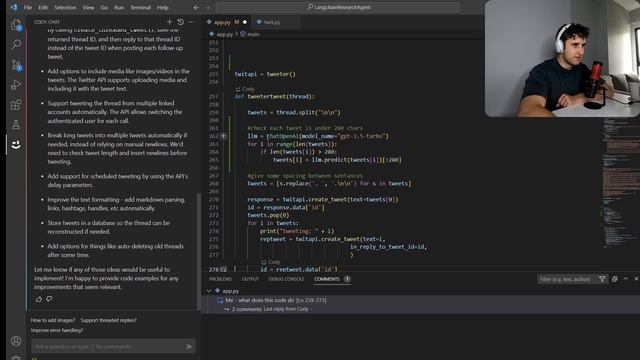Collapse the app.py comments tree node
This screenshot has width=640, height=360.
tap(209, 291)
